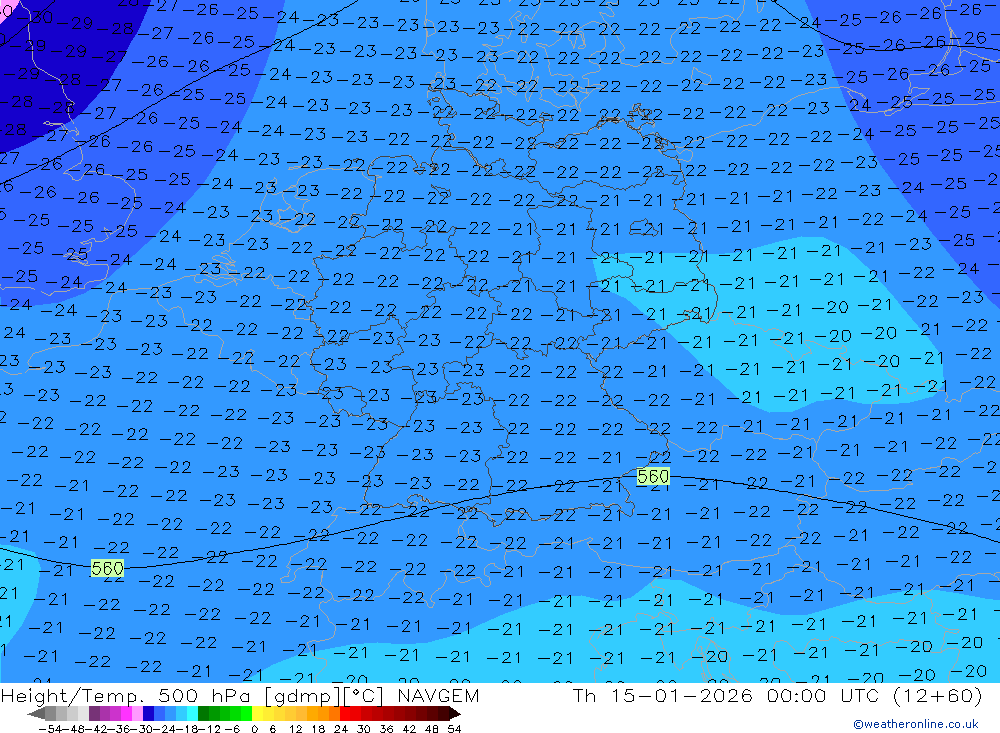1000x733 pixels.
Task: Open the weatheronline.co.uk copyright link
Action: pos(916,724)
